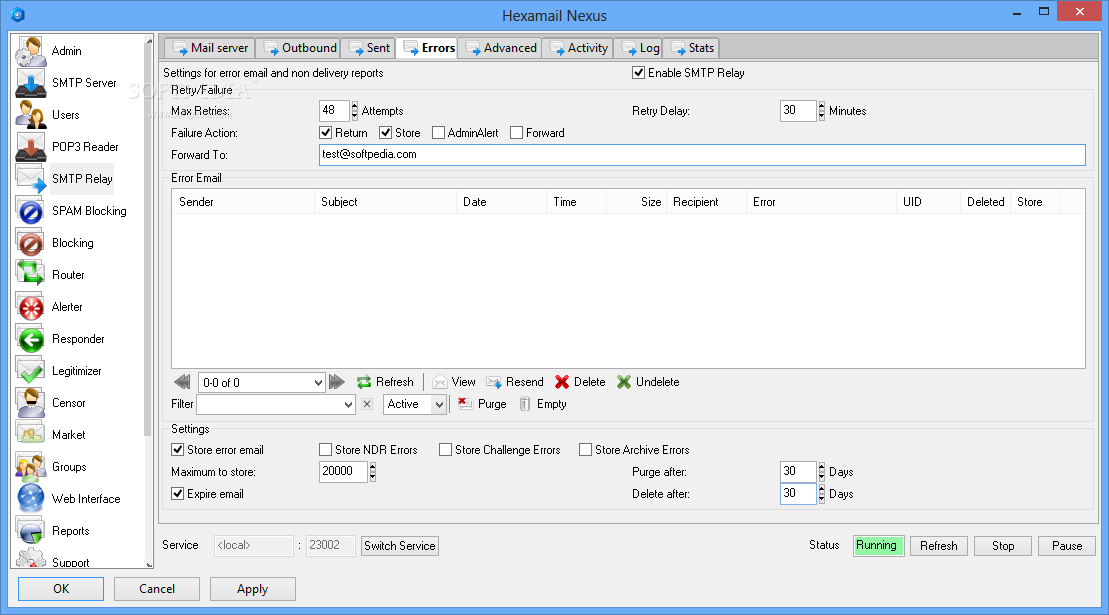Open the page range dropdown showing 0-0 of 0
Viewport: 1109px width, 615px height.
[262, 382]
